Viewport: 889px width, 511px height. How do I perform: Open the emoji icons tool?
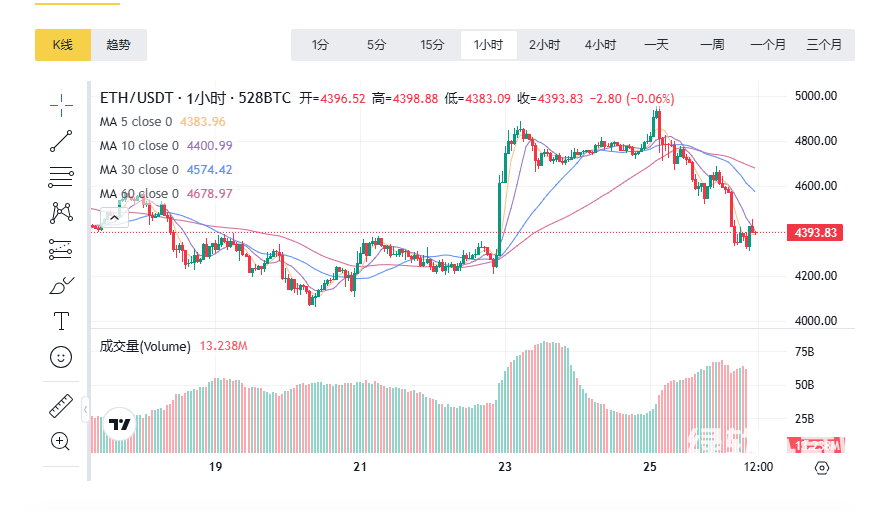tap(61, 357)
